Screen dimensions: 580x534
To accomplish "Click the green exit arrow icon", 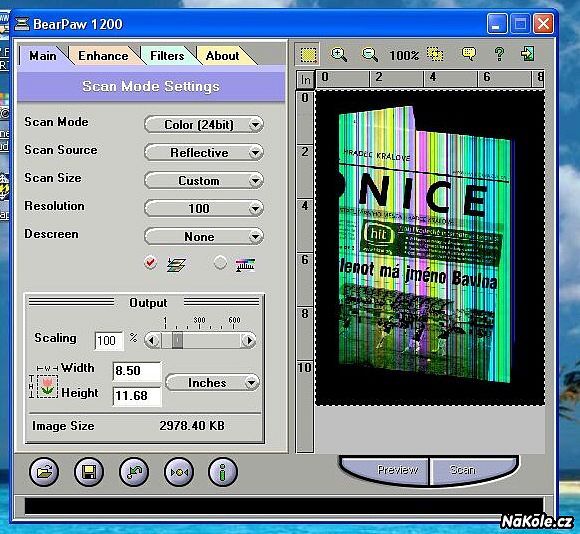I will (527, 54).
